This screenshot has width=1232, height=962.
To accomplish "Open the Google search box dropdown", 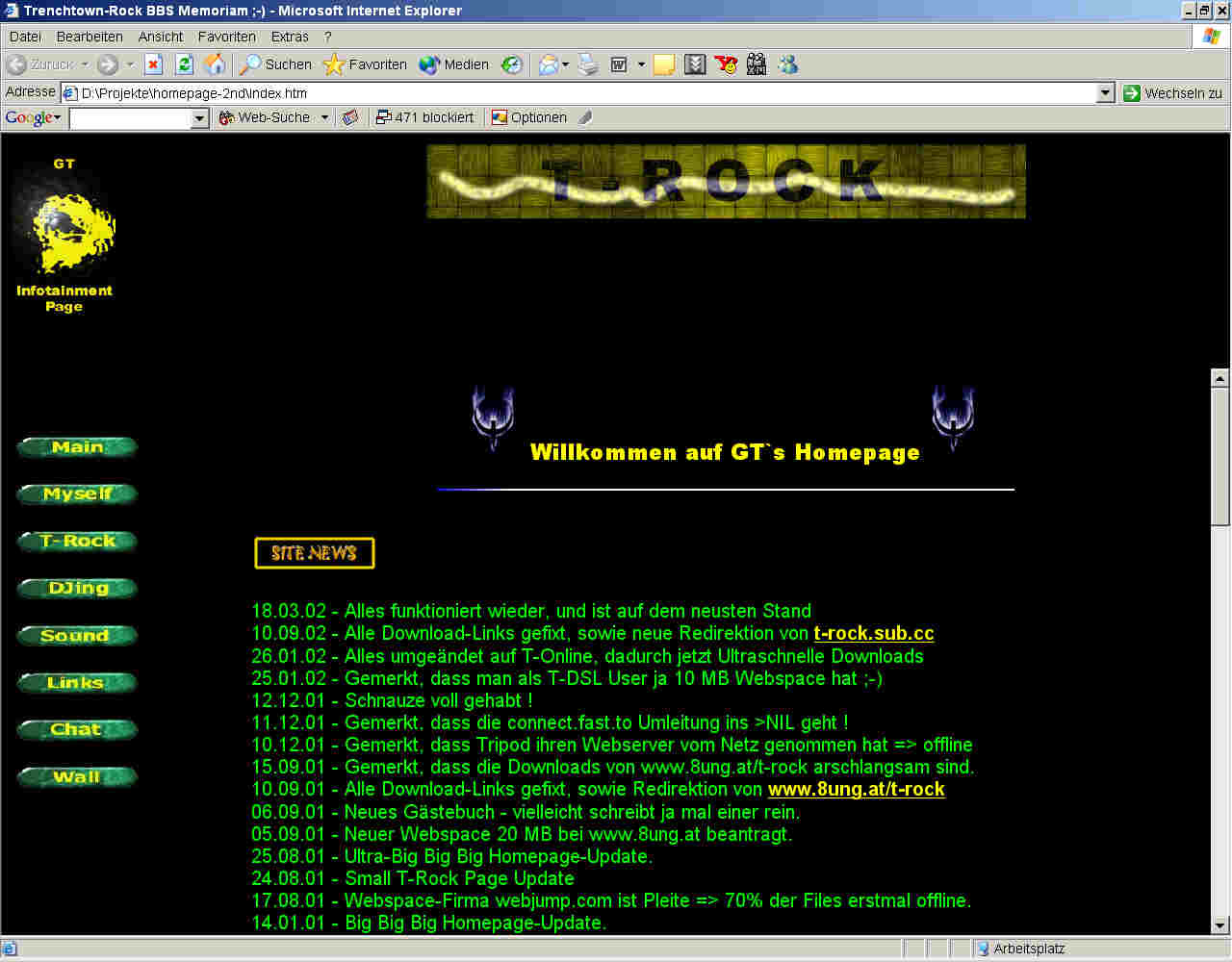I will [x=200, y=117].
